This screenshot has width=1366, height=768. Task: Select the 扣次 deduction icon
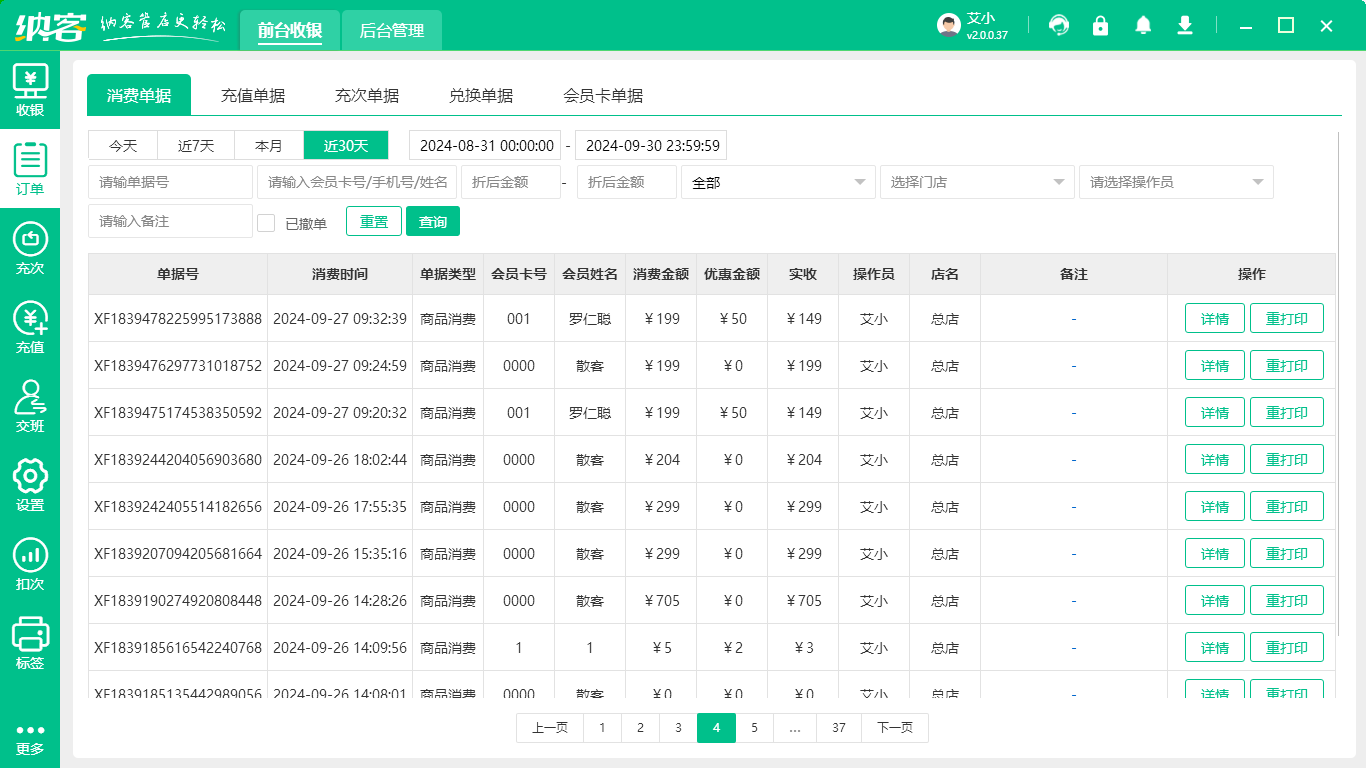(30, 566)
